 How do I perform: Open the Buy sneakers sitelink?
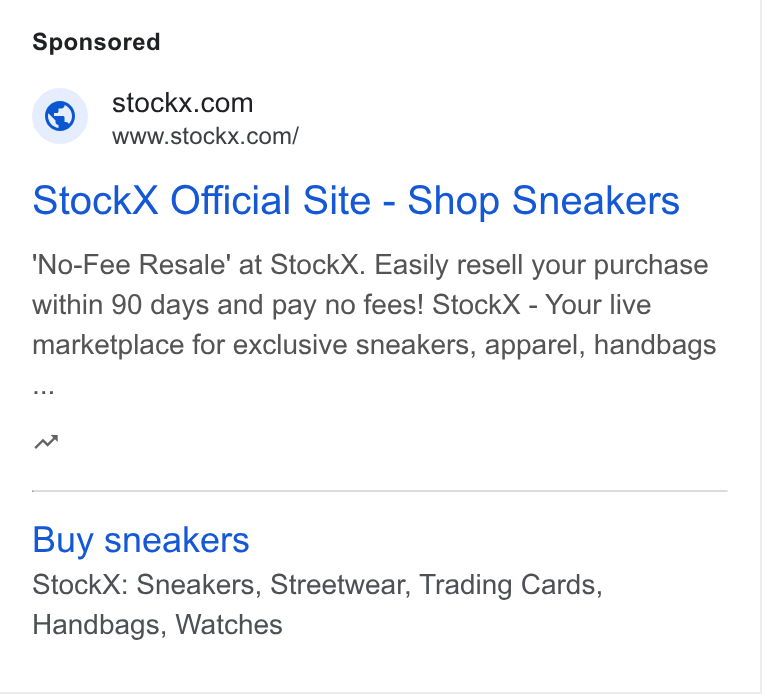pyautogui.click(x=140, y=540)
